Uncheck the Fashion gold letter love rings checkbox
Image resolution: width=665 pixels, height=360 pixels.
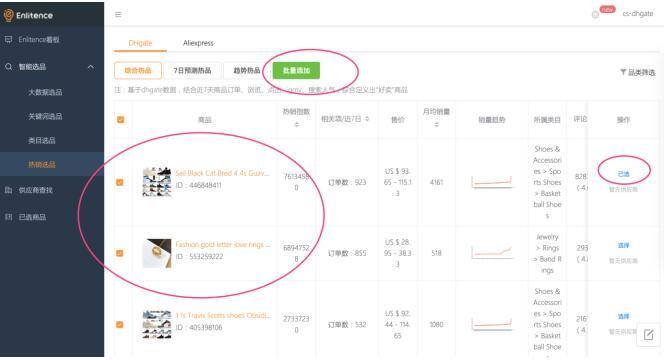click(x=120, y=253)
